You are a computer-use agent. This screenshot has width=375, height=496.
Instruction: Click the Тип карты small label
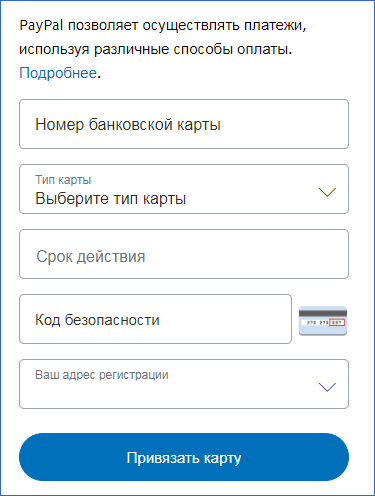tap(63, 180)
